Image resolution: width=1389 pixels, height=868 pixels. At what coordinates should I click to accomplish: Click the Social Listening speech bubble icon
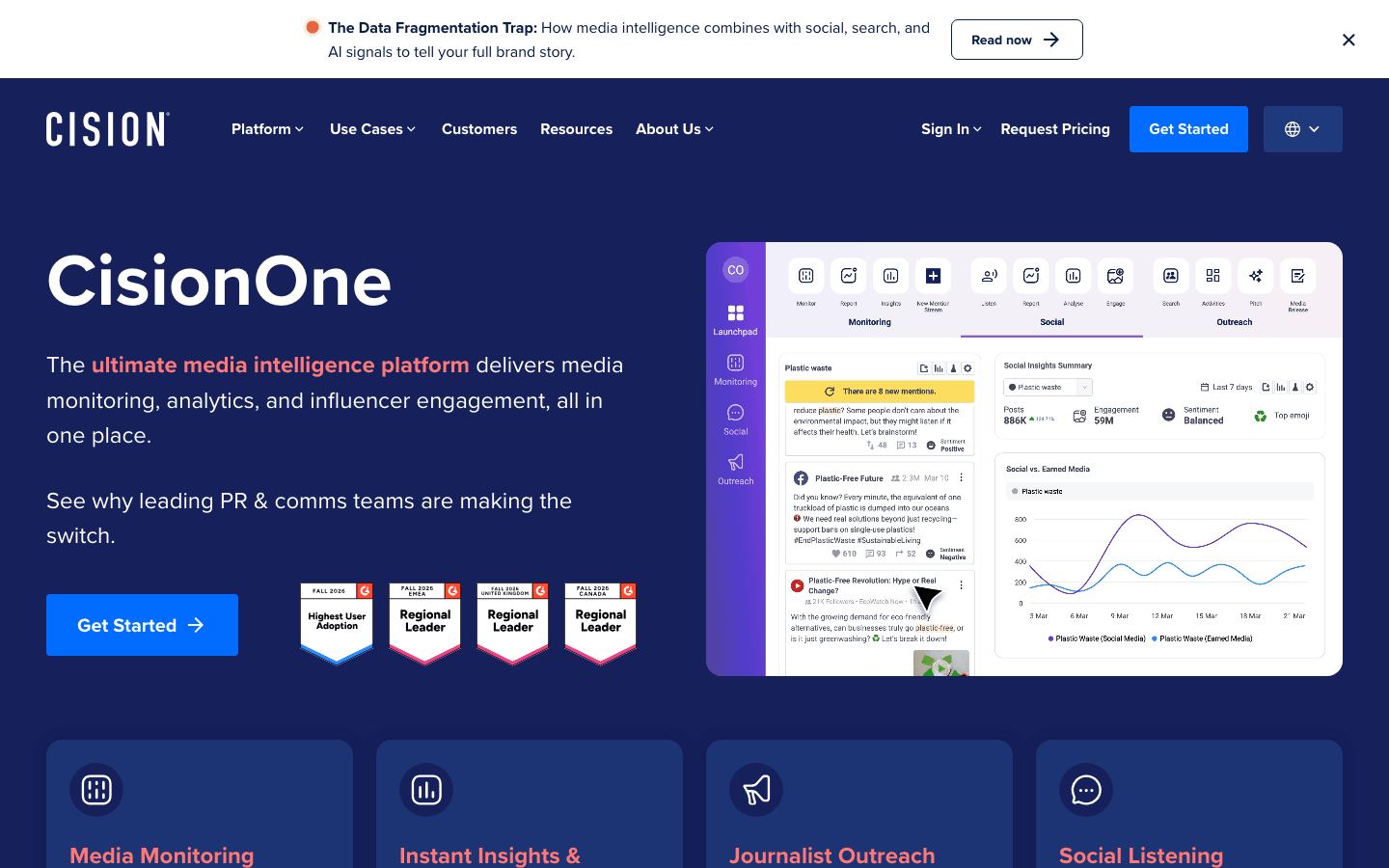tap(1086, 790)
